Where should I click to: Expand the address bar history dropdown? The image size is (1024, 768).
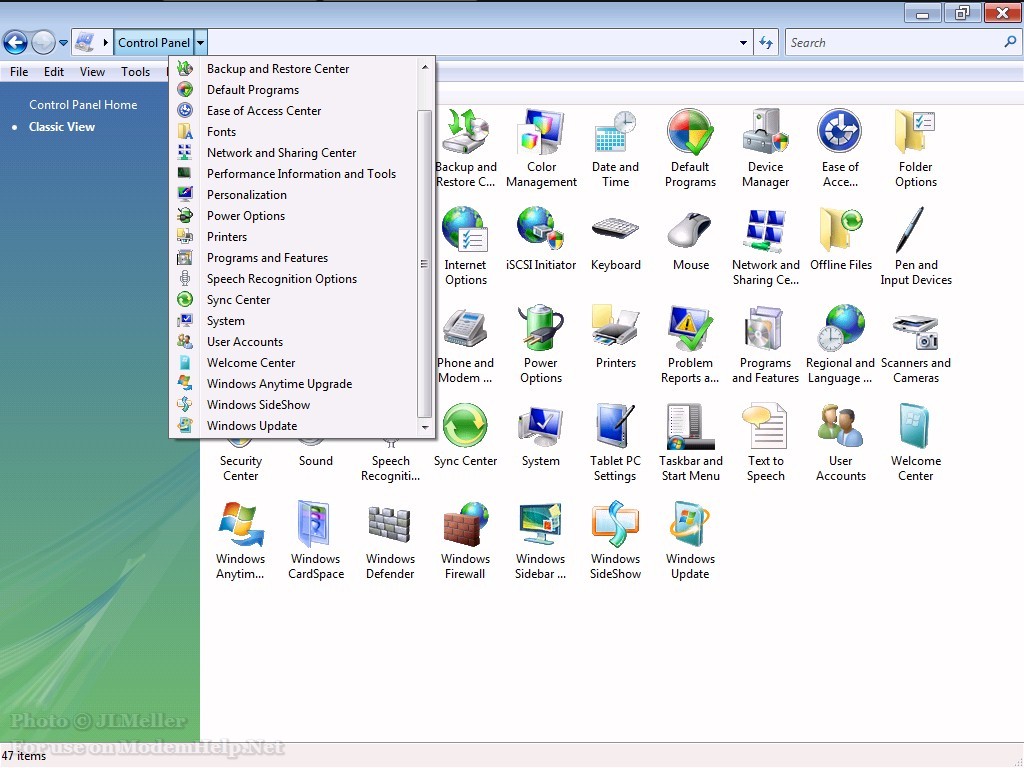point(743,43)
